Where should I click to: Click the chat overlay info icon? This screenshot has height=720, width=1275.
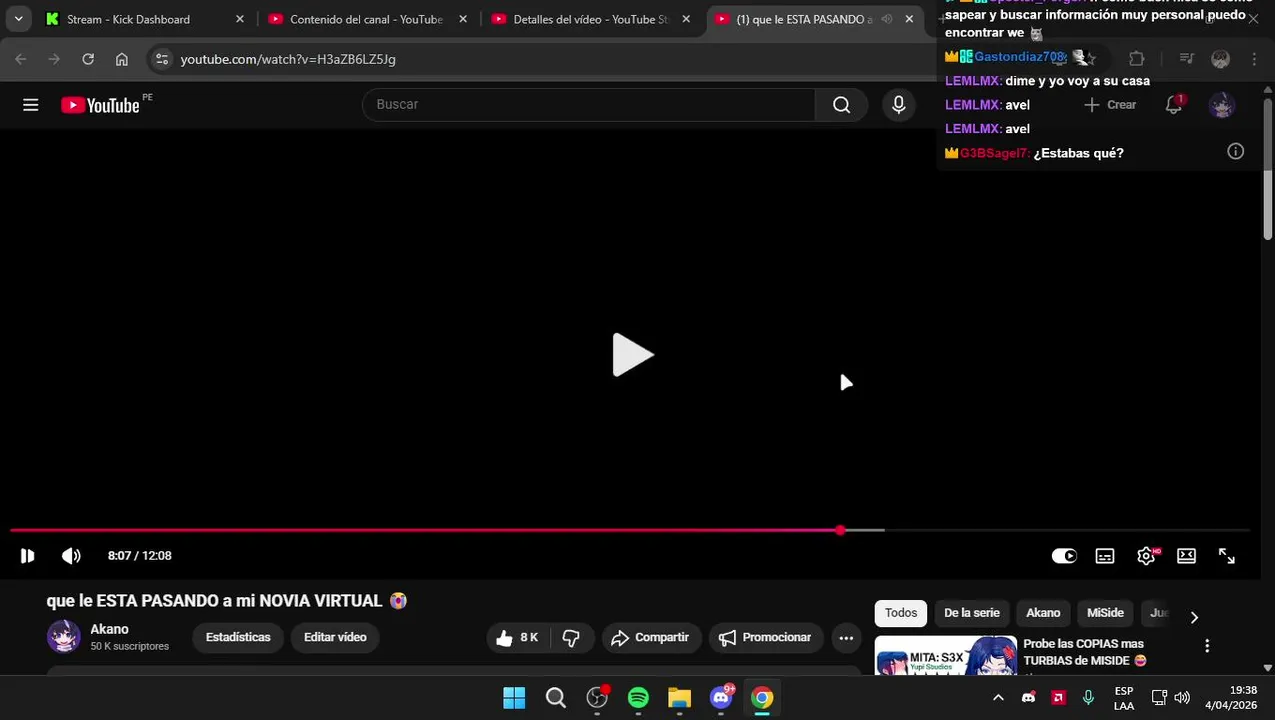tap(1236, 152)
